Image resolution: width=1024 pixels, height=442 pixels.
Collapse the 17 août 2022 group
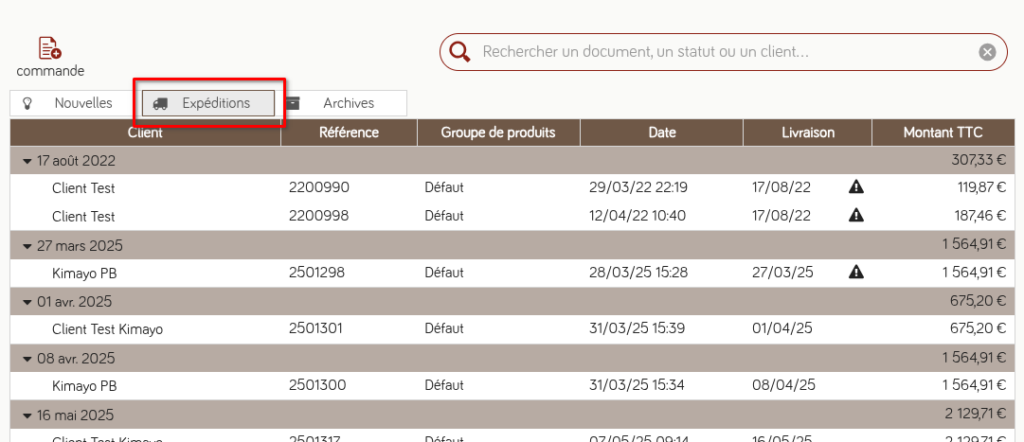click(26, 160)
